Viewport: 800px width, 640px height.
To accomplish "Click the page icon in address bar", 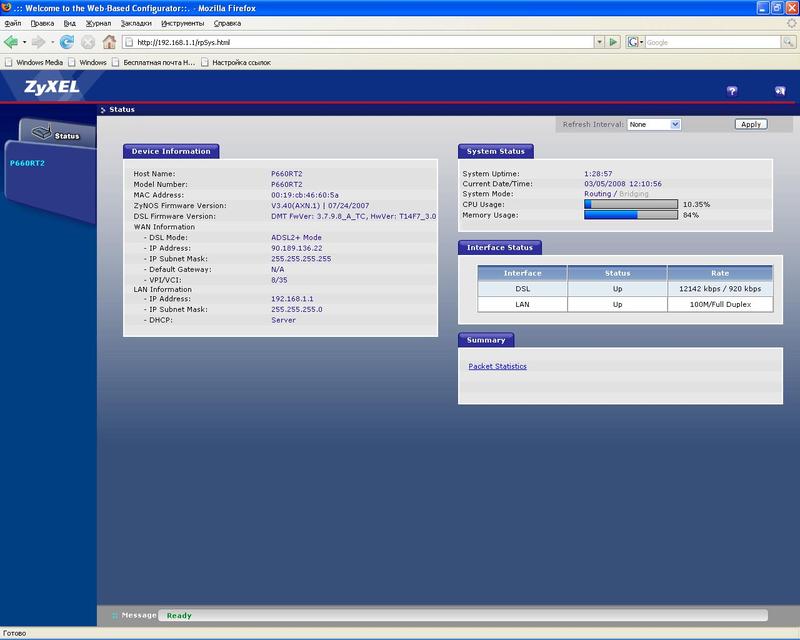I will point(129,42).
